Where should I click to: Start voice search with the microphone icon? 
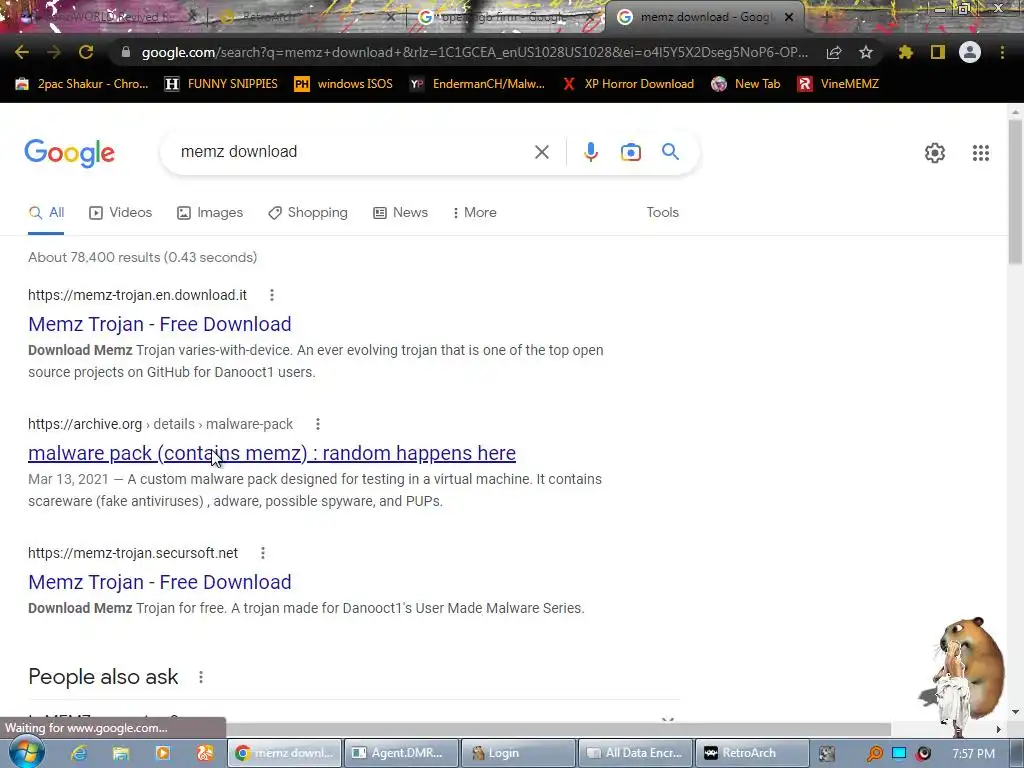coord(590,152)
